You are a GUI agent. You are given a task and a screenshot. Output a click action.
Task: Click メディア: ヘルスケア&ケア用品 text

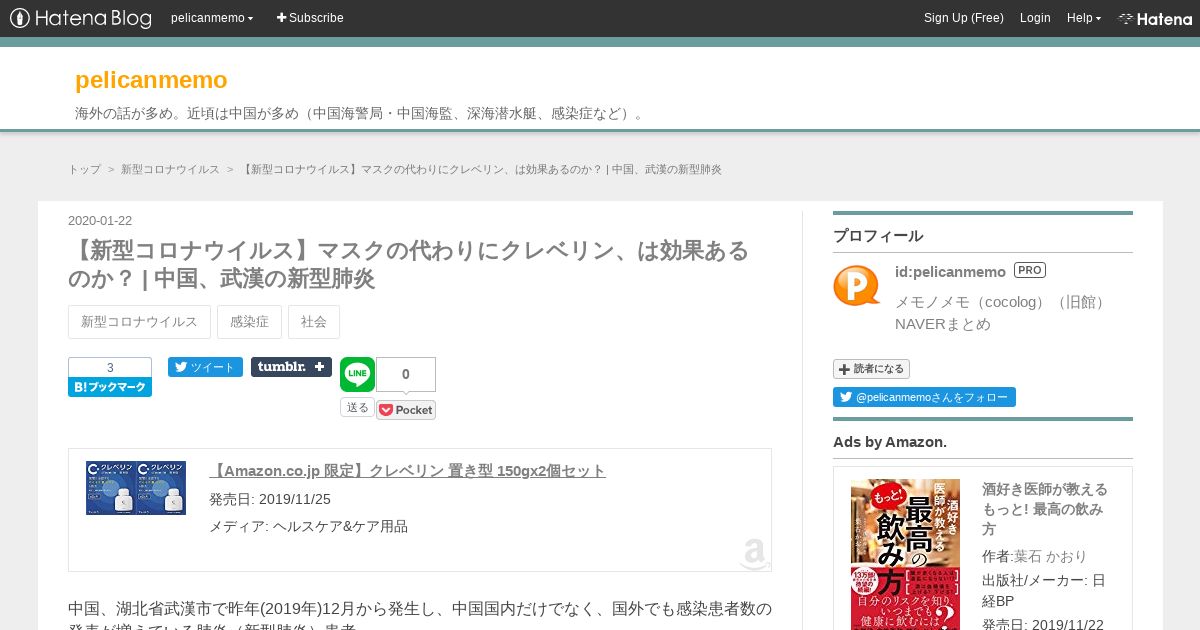point(308,526)
